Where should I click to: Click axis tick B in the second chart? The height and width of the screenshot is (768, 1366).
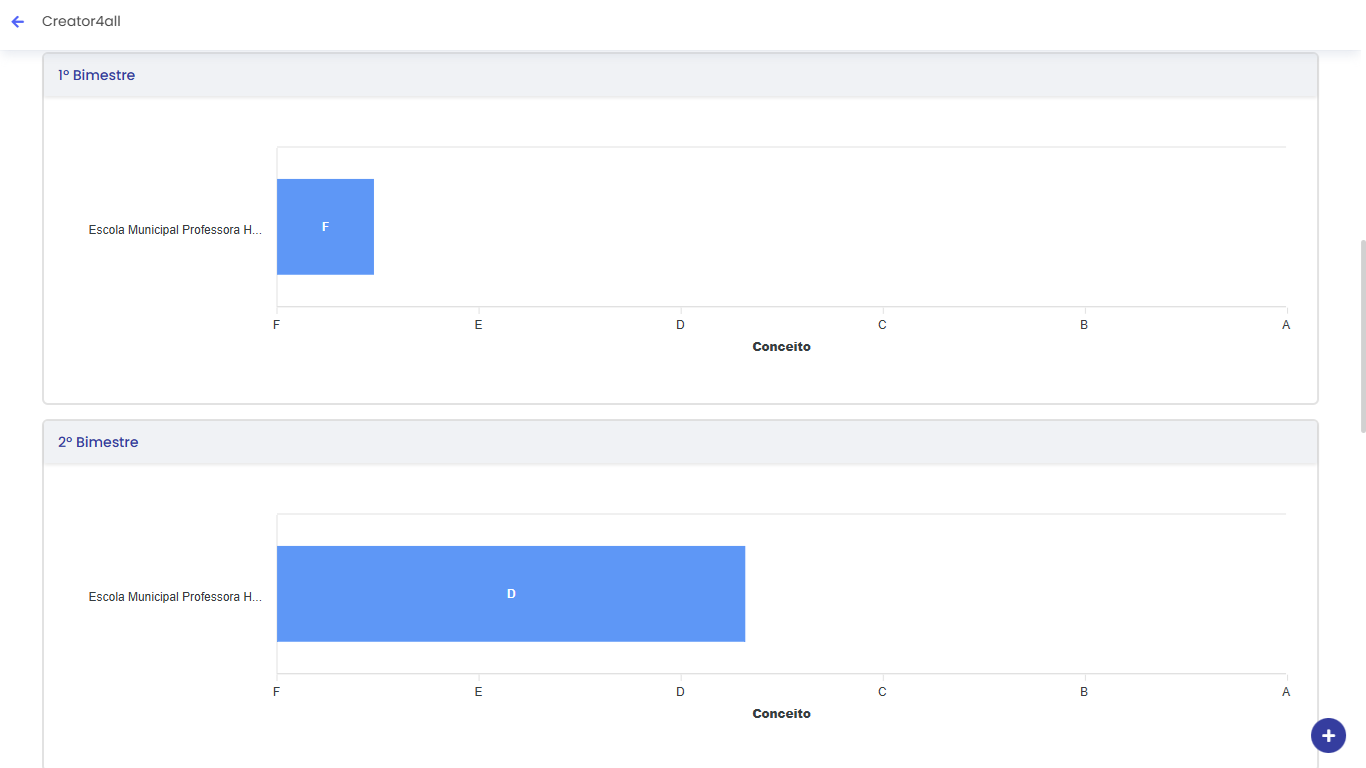coord(1084,692)
